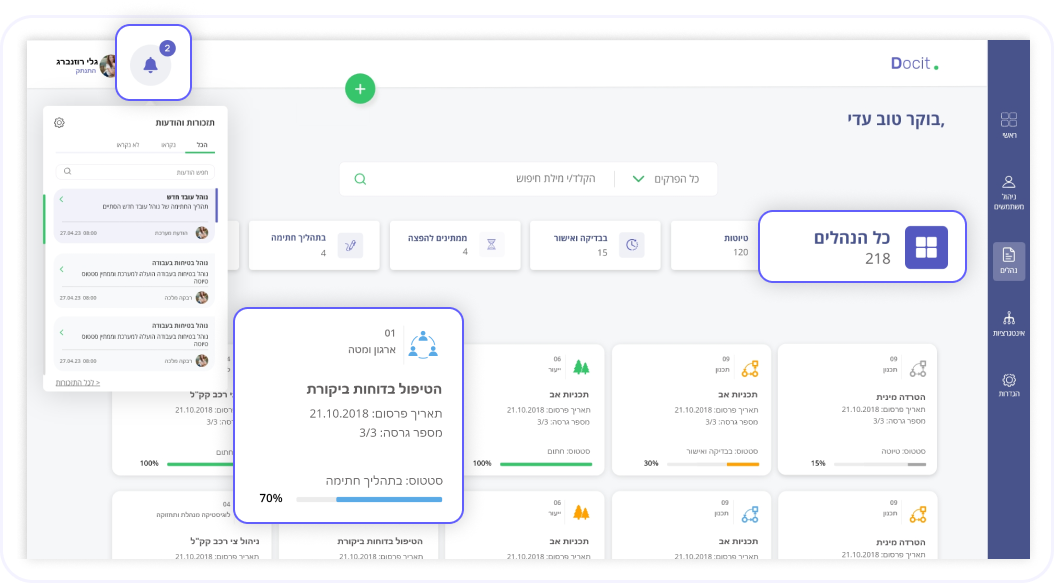
Task: Open אינטגרציות integrations in the sidebar
Action: click(1008, 324)
